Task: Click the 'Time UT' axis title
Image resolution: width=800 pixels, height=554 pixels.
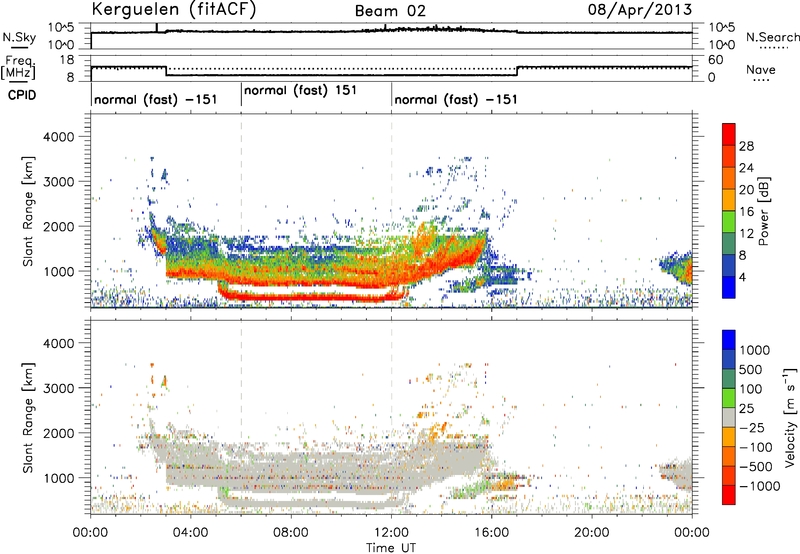Action: coord(391,548)
